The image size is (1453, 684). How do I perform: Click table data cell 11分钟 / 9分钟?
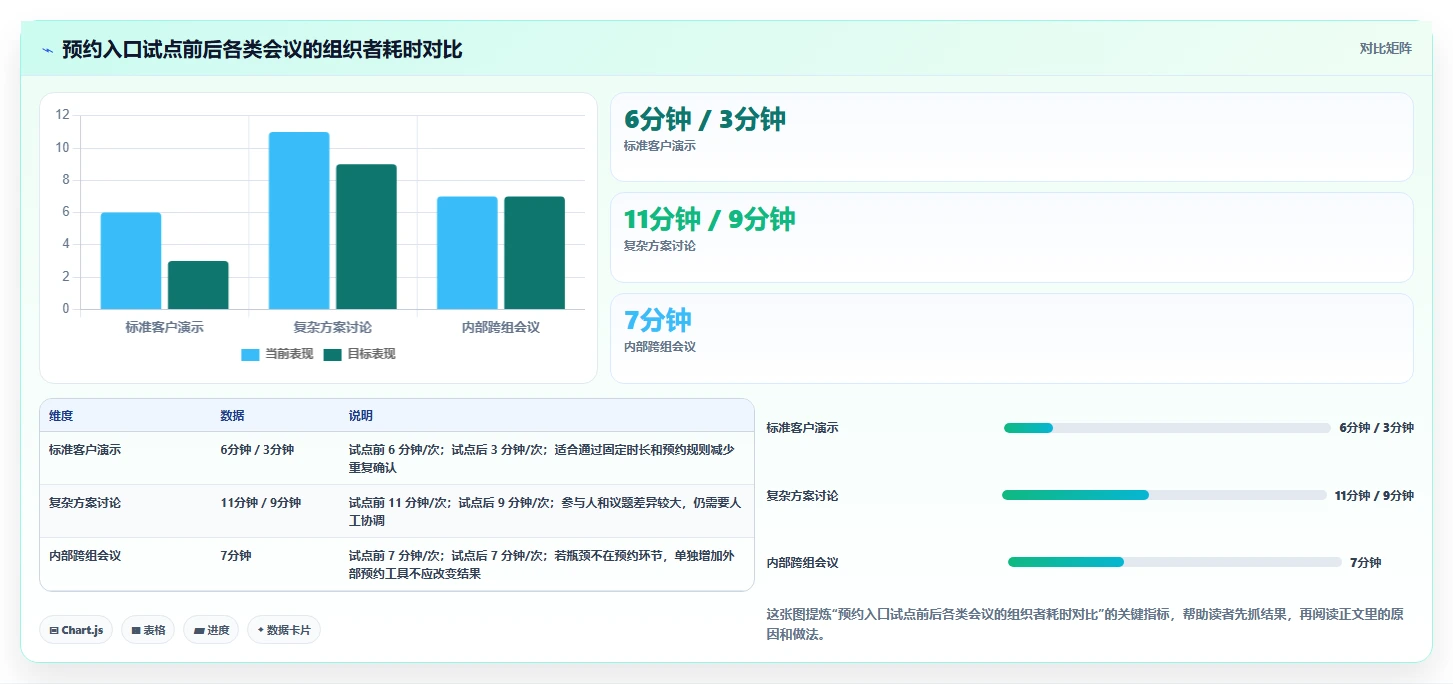261,503
